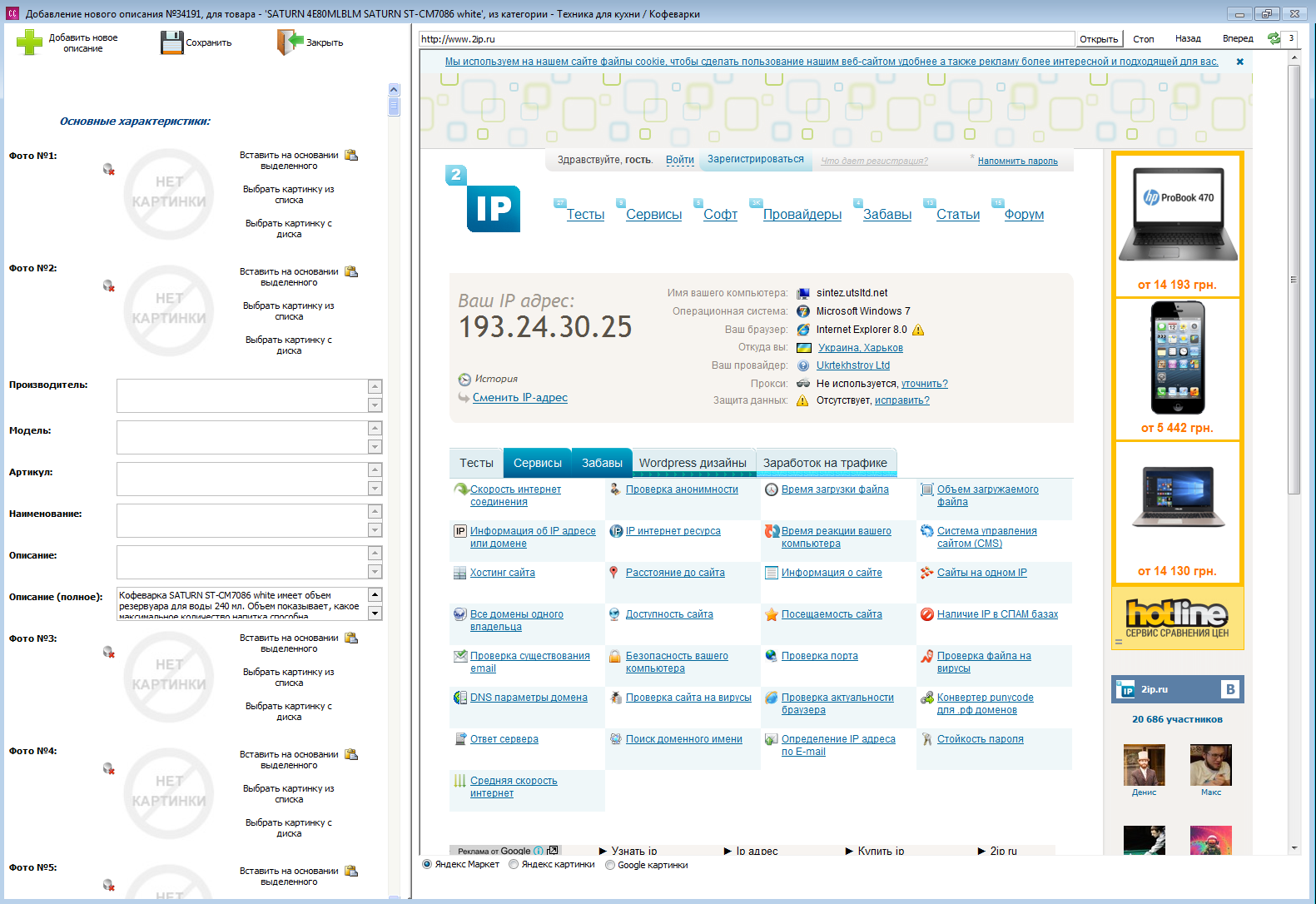Click the down stepper of Производитель field
The image size is (1316, 904).
coord(375,405)
